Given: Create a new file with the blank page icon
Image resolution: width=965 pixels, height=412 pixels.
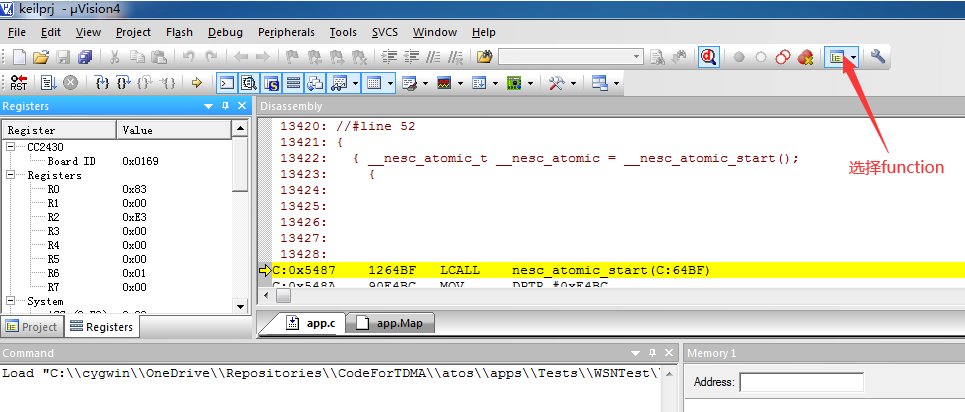Looking at the screenshot, I should tap(19, 57).
